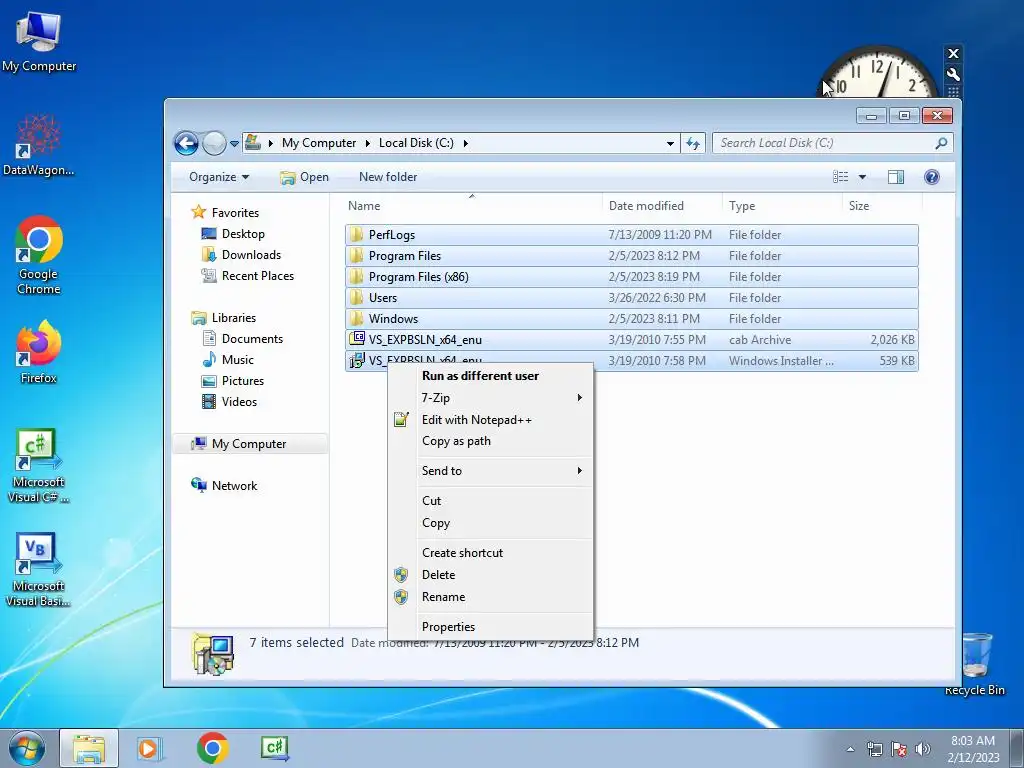Screen dimensions: 1024x768
Task: Open the Organize dropdown menu
Action: pyautogui.click(x=219, y=177)
